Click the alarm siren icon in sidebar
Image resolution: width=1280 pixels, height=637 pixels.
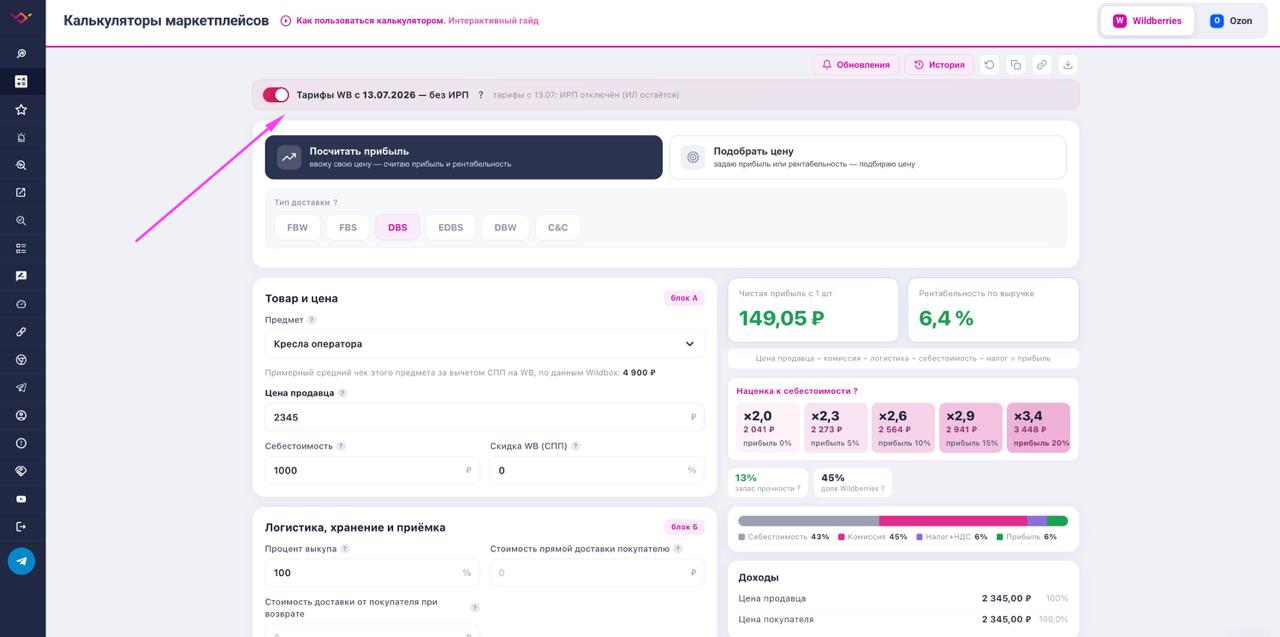[21, 137]
